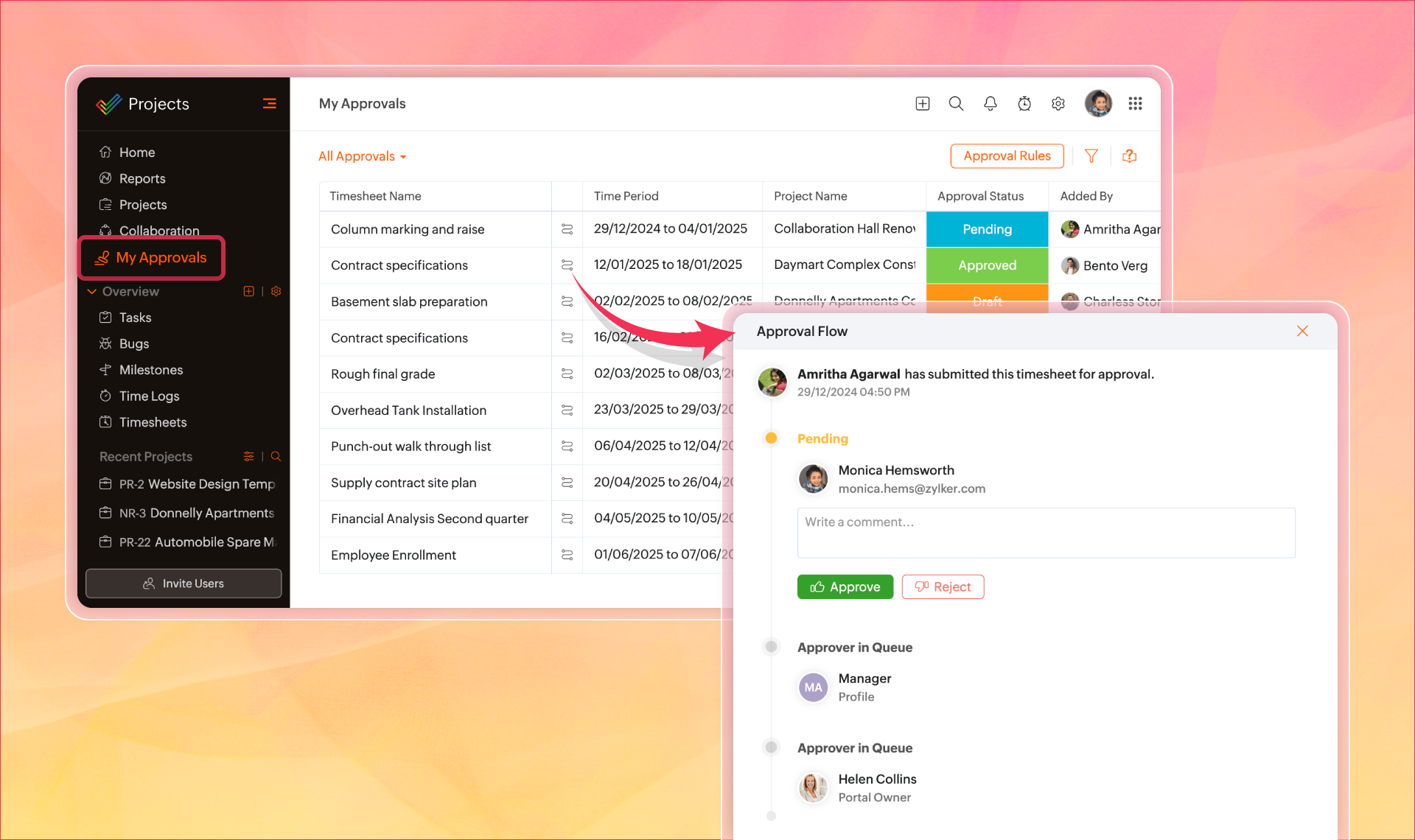Viewport: 1415px width, 840px height.
Task: Go to Milestones in sidebar
Action: pos(151,370)
